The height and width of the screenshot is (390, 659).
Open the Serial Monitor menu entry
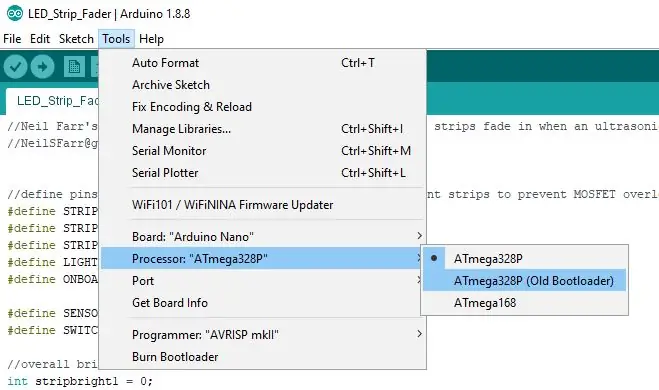pyautogui.click(x=263, y=150)
